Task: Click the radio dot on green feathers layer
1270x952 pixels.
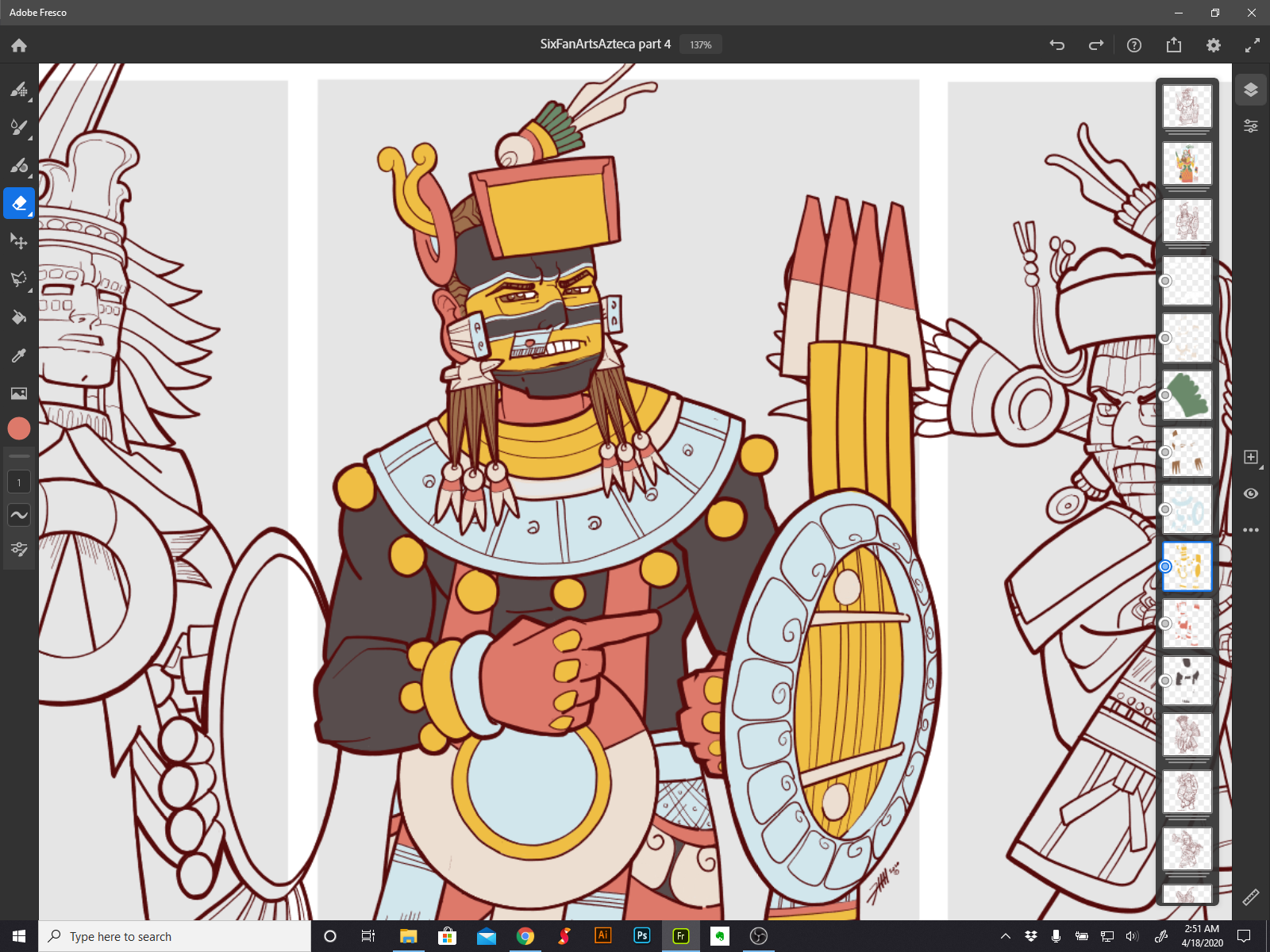Action: [x=1165, y=395]
